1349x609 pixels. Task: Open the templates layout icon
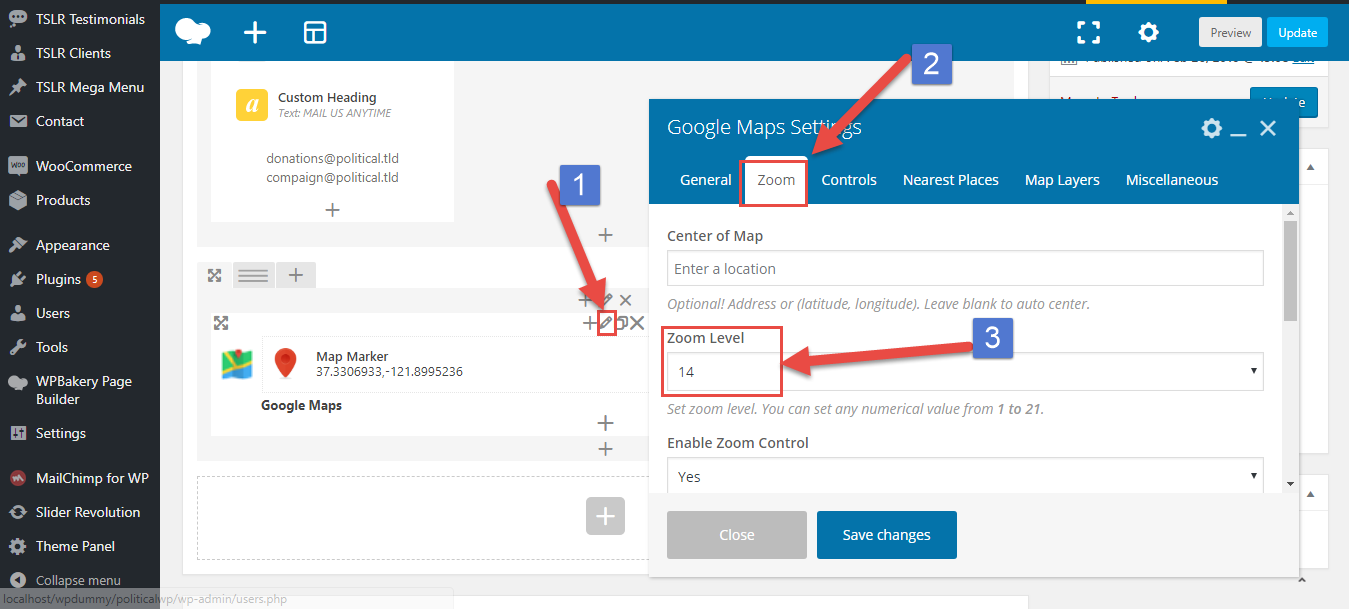click(315, 32)
